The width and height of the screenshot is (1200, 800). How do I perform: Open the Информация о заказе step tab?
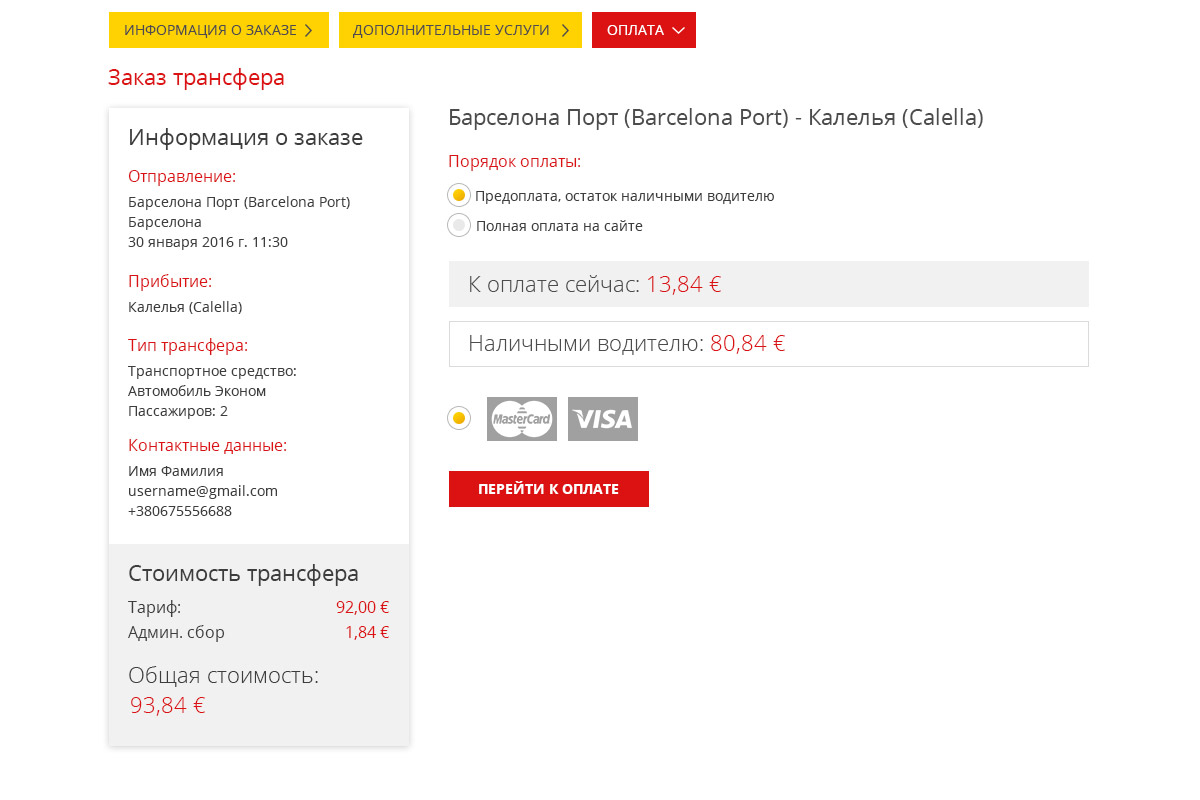[x=210, y=30]
